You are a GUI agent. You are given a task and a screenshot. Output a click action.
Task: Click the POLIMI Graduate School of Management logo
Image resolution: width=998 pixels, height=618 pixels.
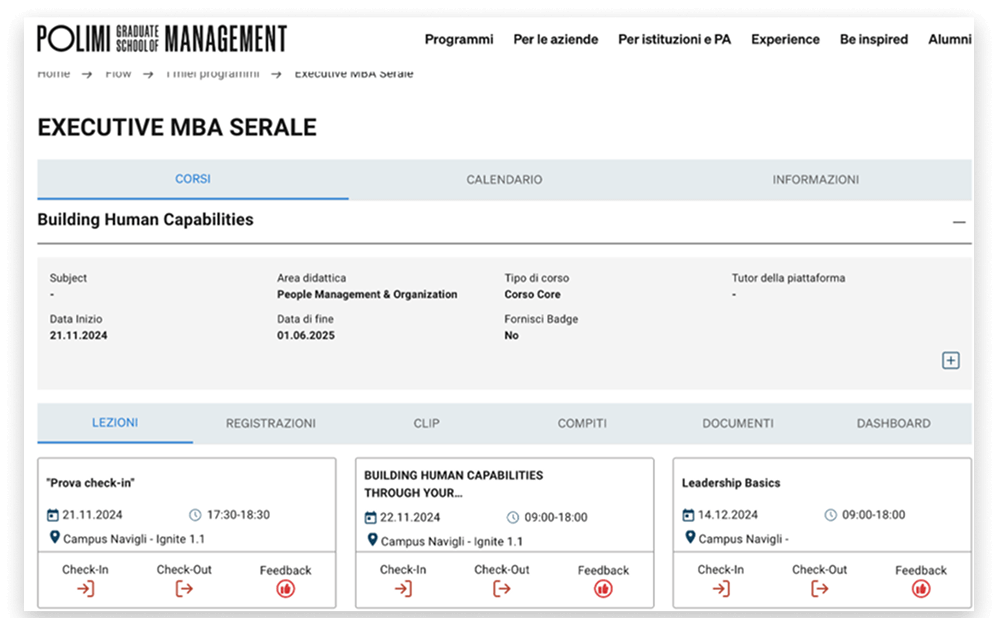[162, 39]
